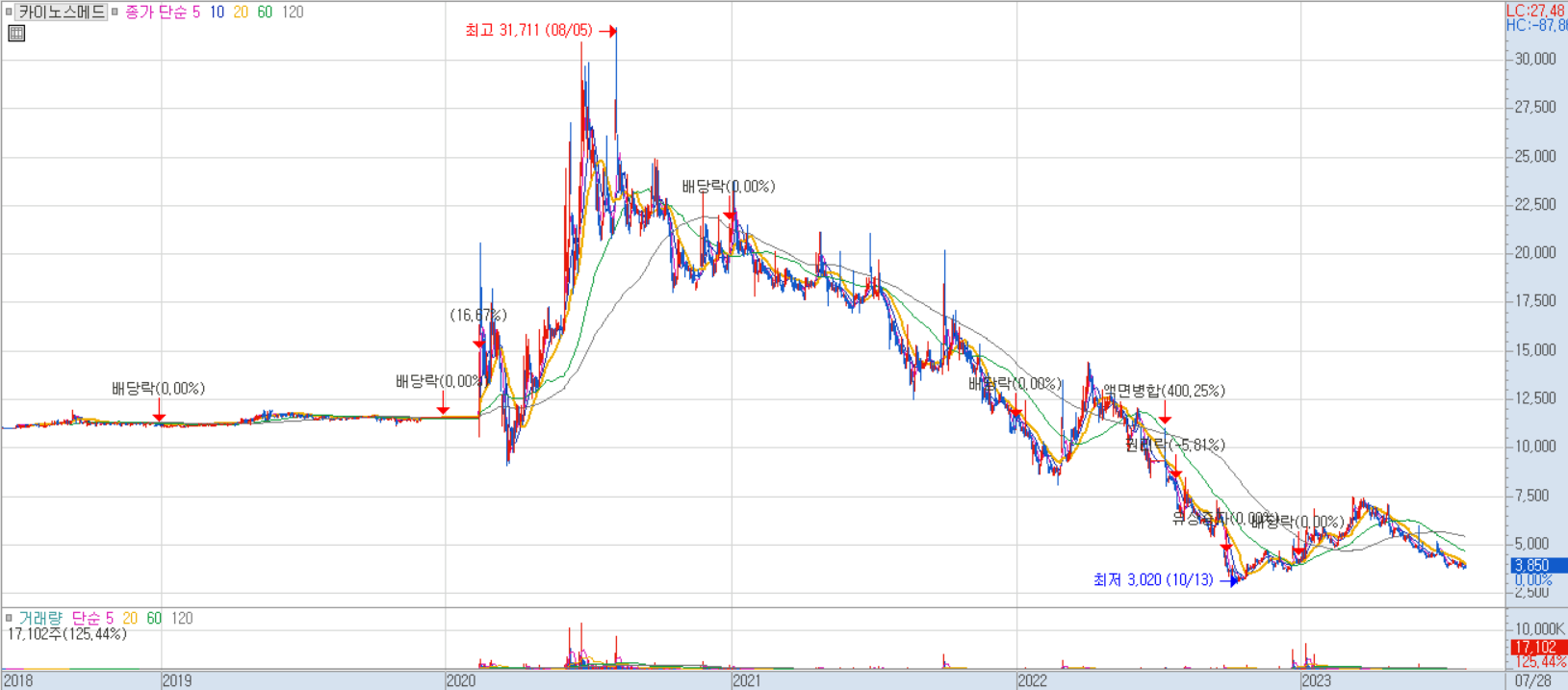Screen dimensions: 1568x690
Task: Click the 2018 year label on time axis
Action: (18, 680)
